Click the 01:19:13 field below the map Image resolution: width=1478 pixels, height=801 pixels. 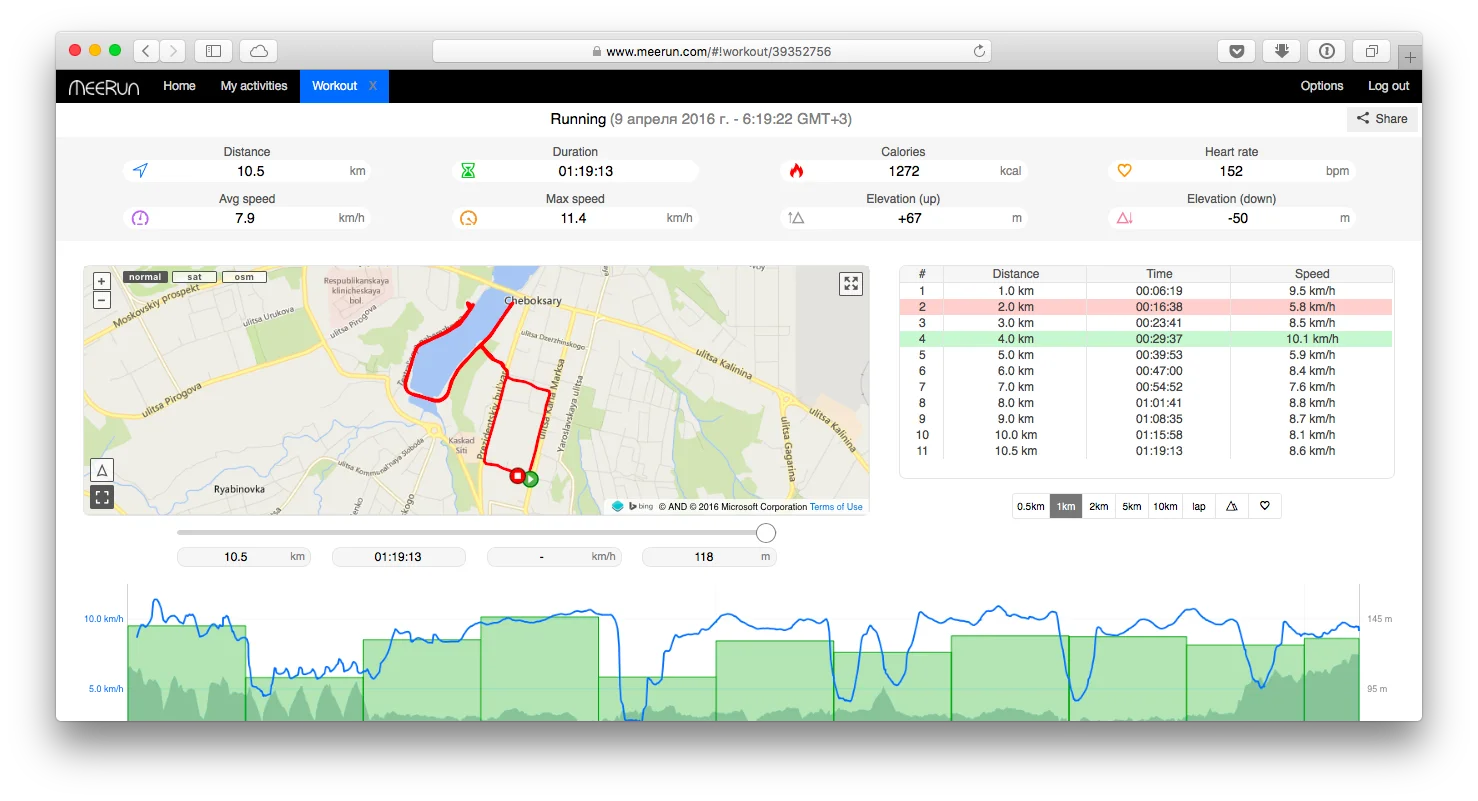pos(398,557)
